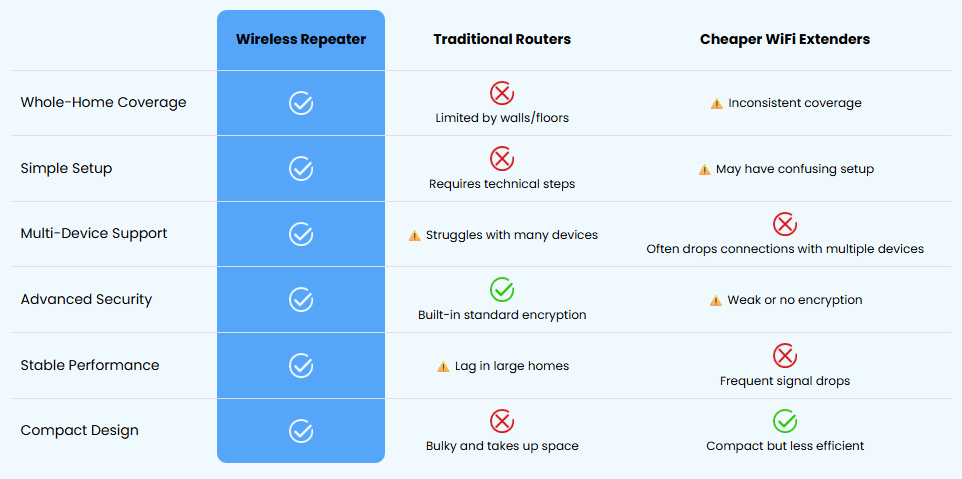Click the Wireless Repeater Compact Design checkmark
Viewport: 962px width, 479px height.
[x=301, y=431]
